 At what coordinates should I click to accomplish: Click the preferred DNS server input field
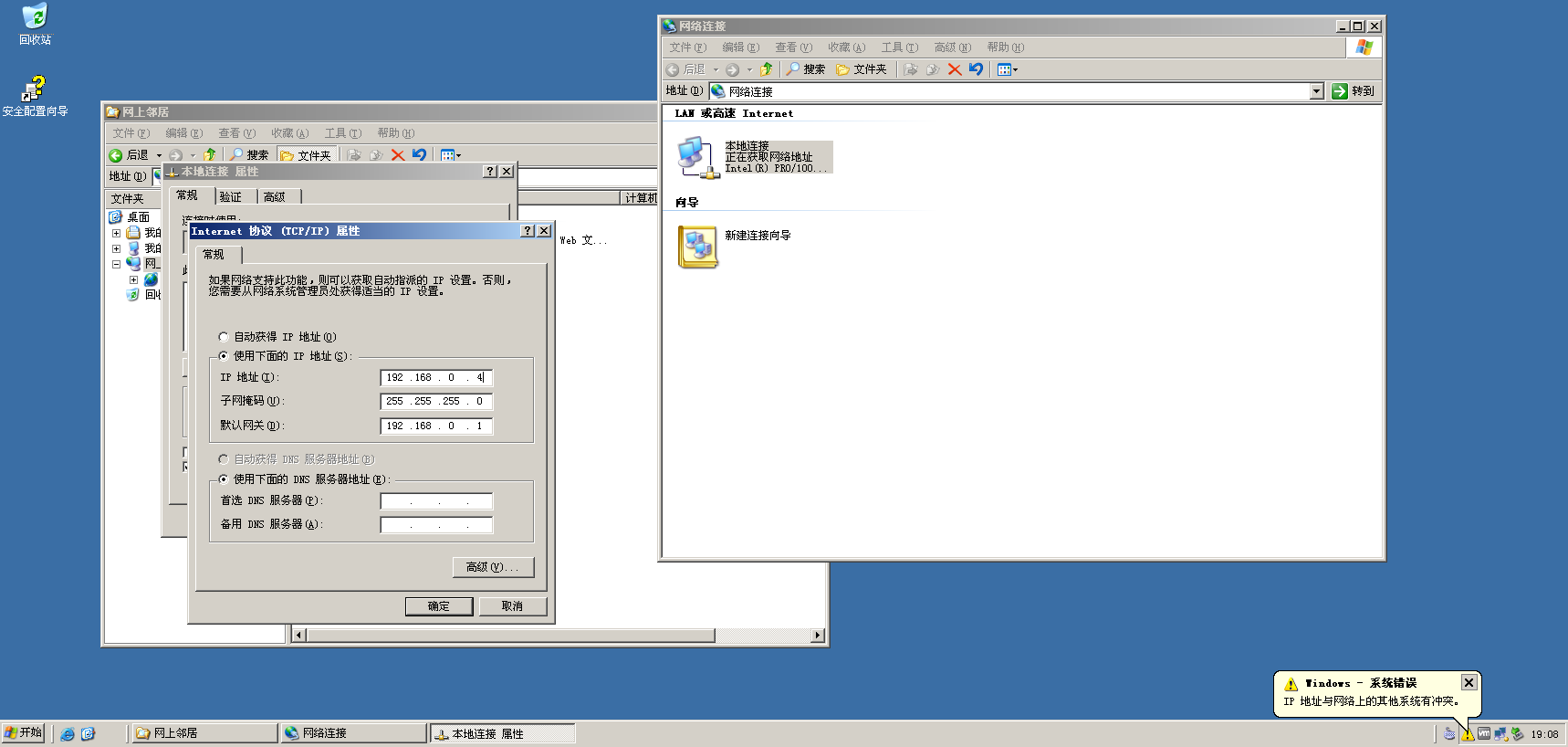(x=436, y=501)
